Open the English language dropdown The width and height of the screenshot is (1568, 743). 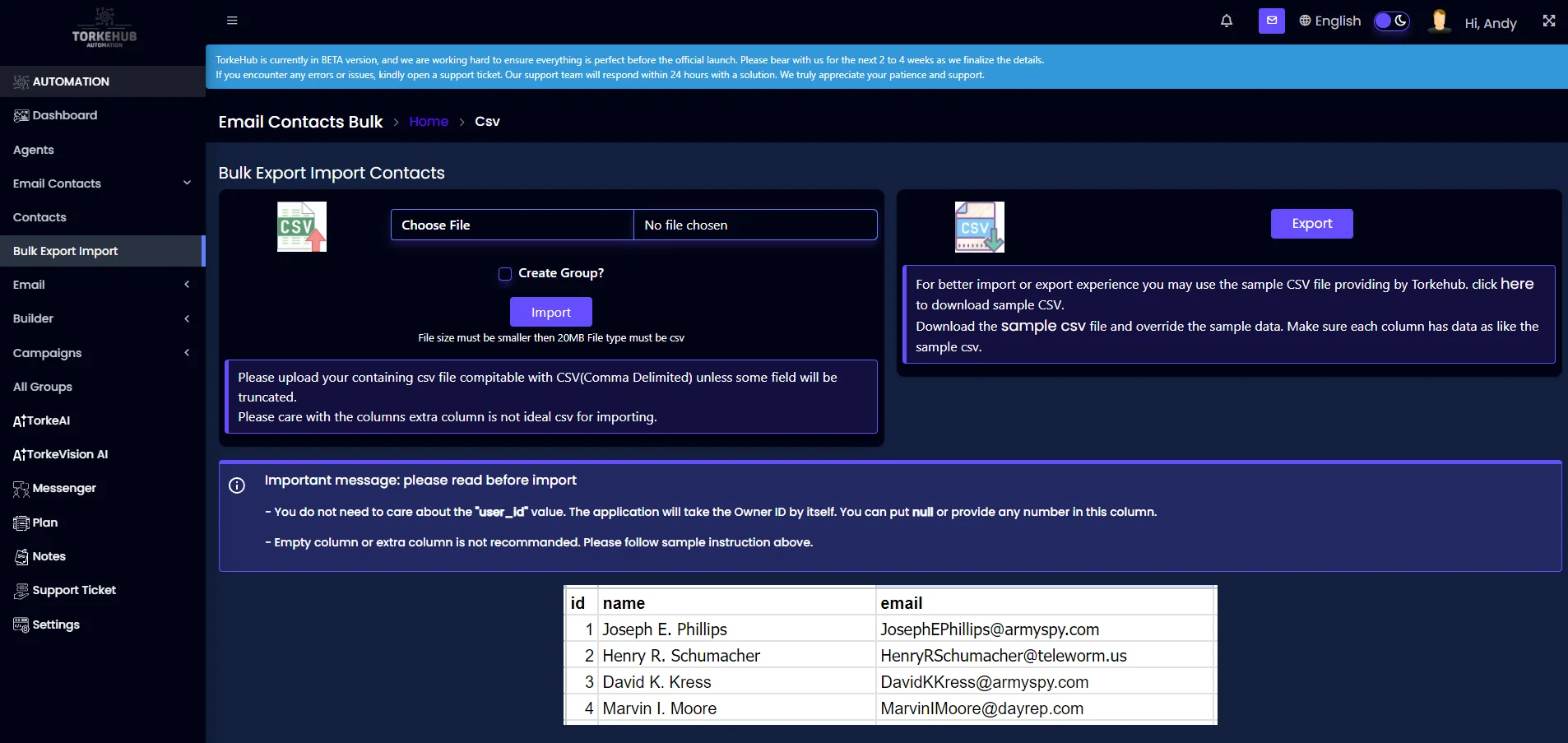point(1329,21)
